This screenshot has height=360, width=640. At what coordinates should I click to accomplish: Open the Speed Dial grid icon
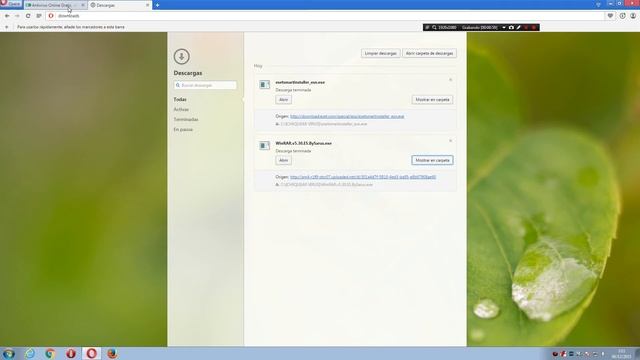[39, 16]
